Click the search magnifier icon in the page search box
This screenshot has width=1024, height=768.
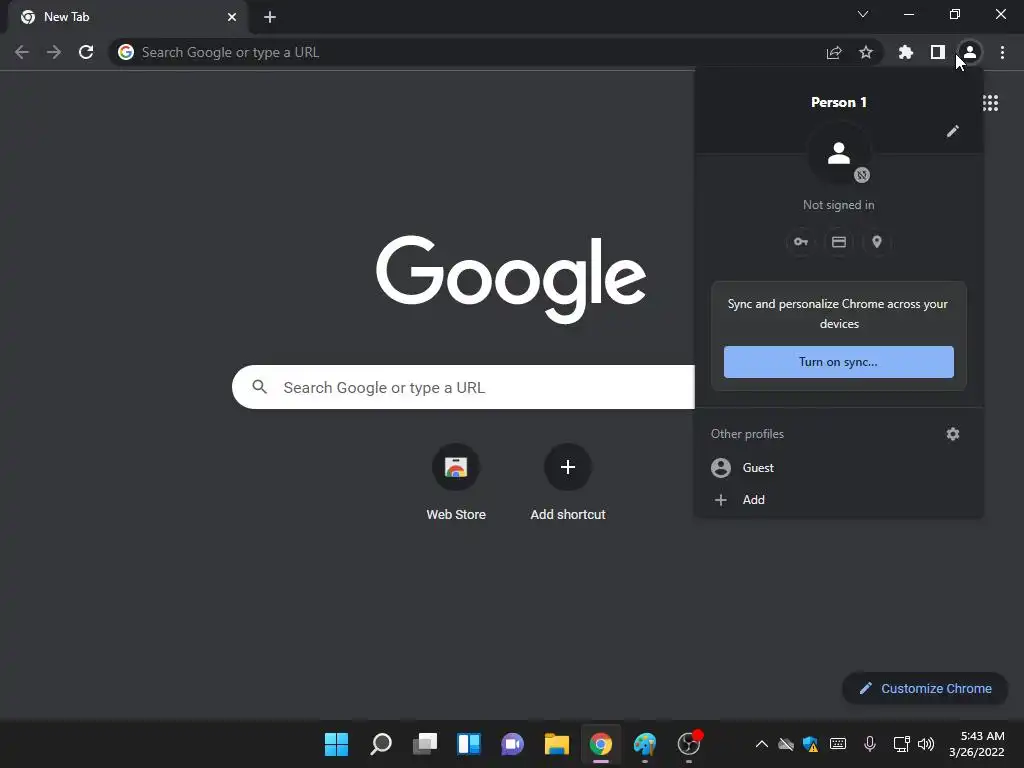pos(260,387)
